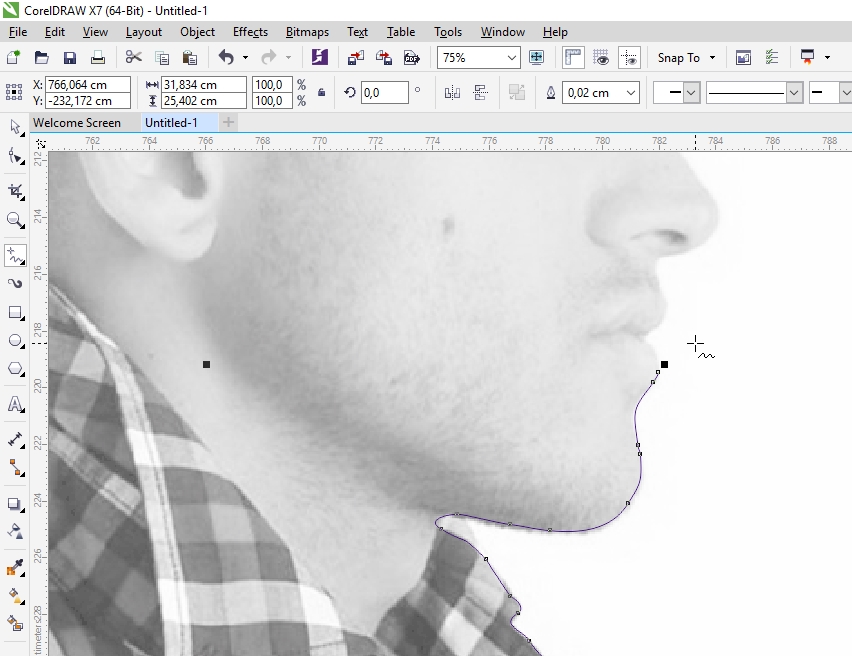Image resolution: width=852 pixels, height=656 pixels.
Task: Click the Undo button
Action: tap(225, 58)
